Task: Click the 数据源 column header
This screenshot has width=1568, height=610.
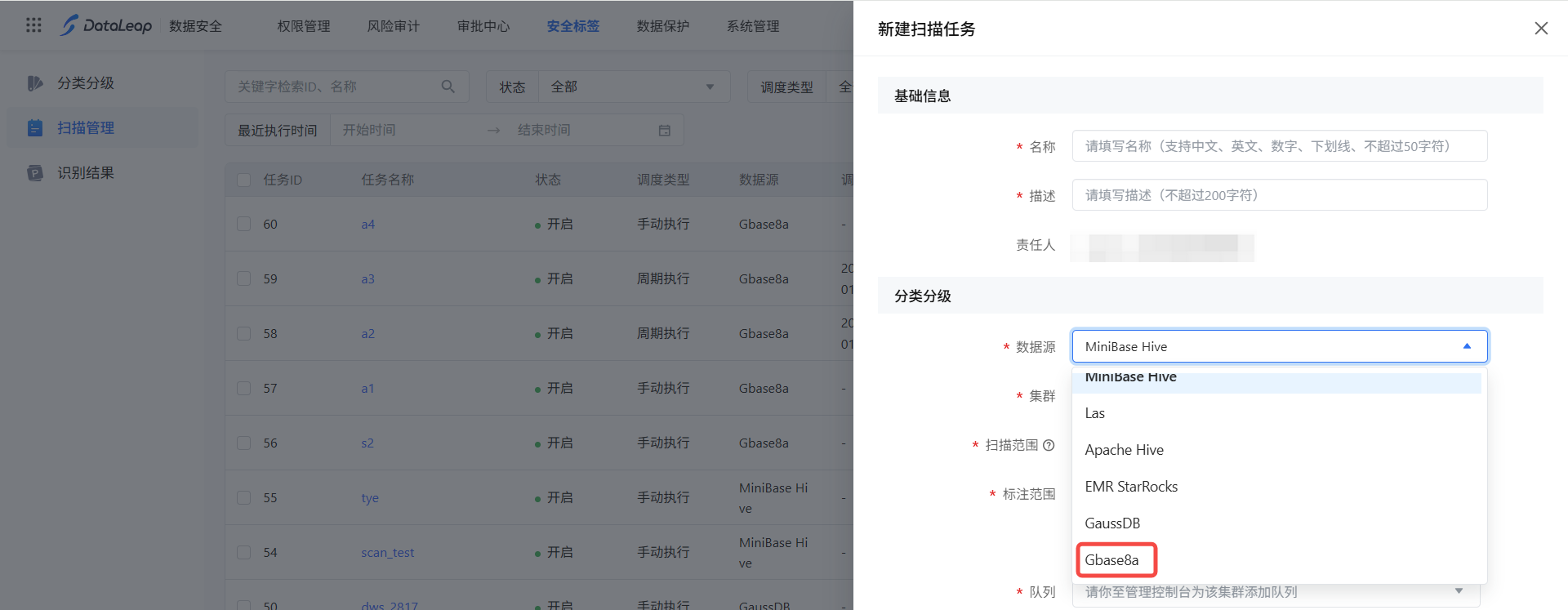Action: pyautogui.click(x=759, y=180)
